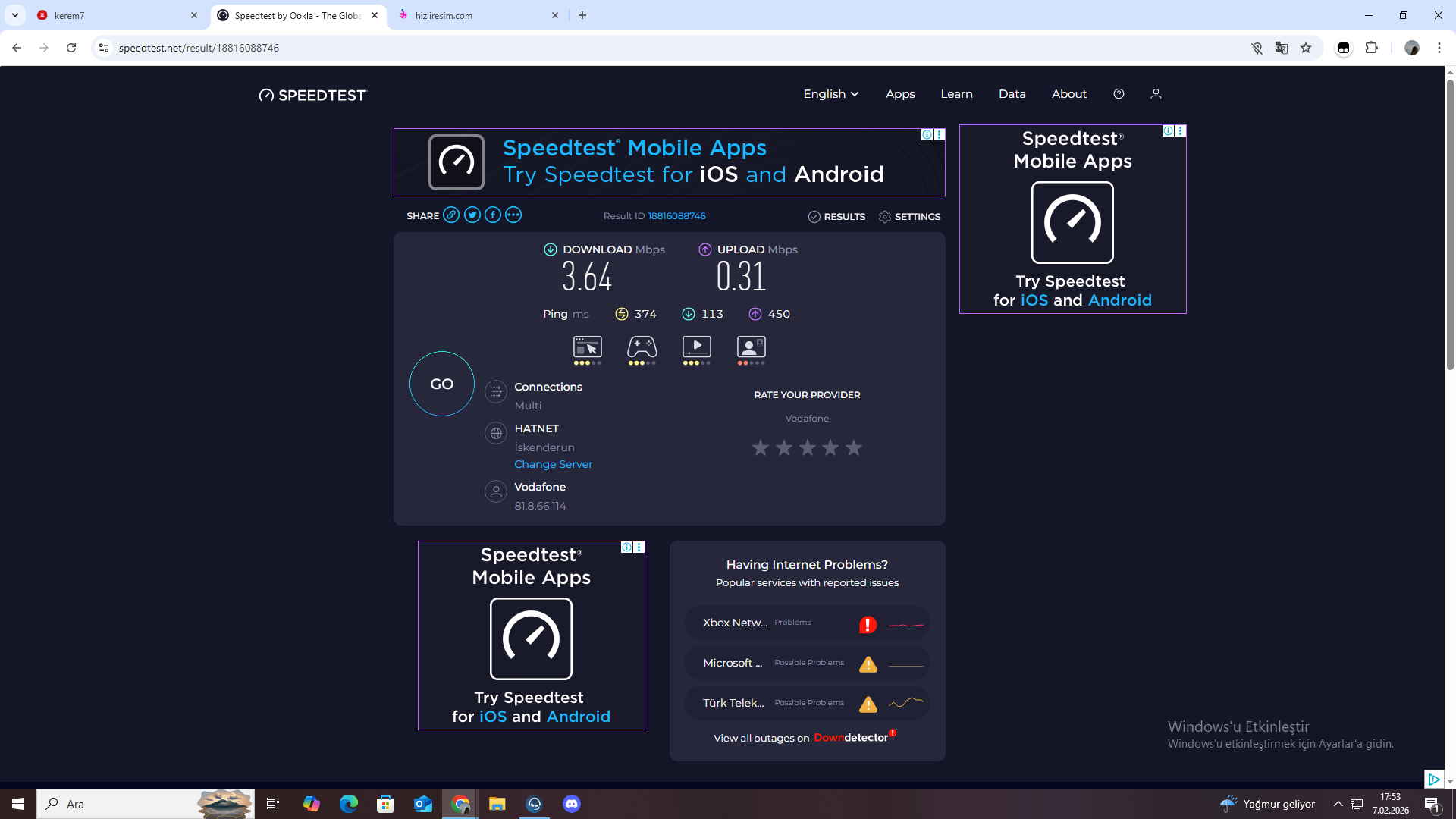Screen dimensions: 1456x819
Task: Open Discord from the Windows taskbar
Action: (572, 804)
